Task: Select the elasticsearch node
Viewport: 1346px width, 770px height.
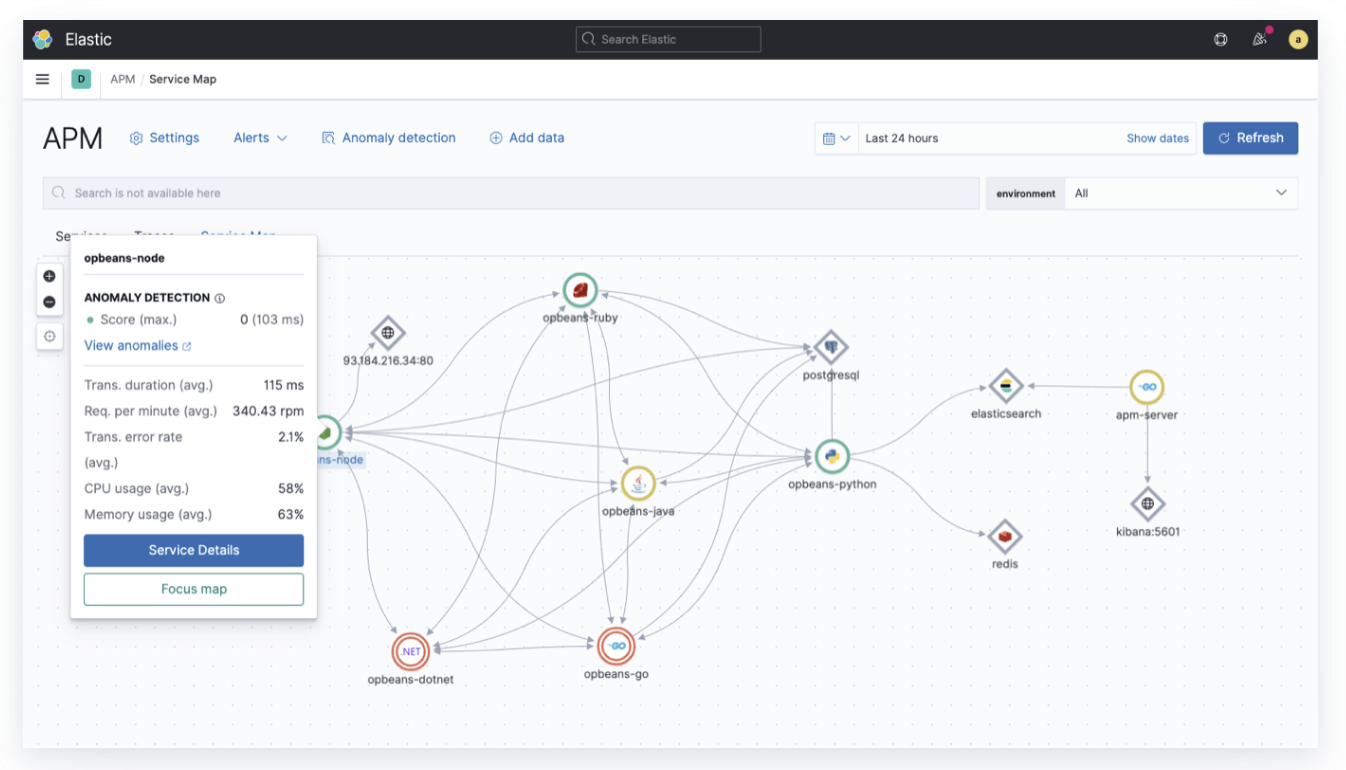Action: [1006, 386]
